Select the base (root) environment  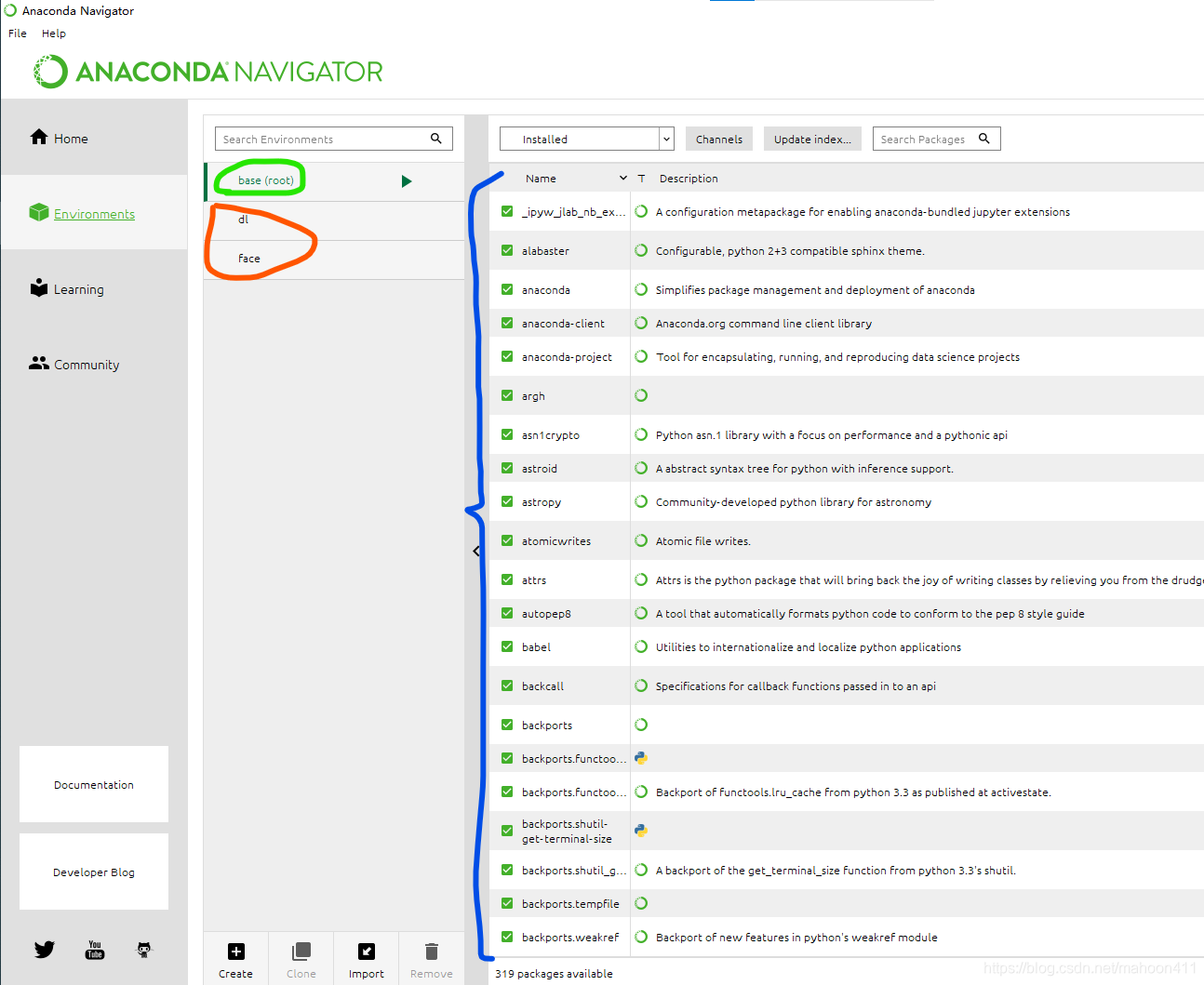335,181
